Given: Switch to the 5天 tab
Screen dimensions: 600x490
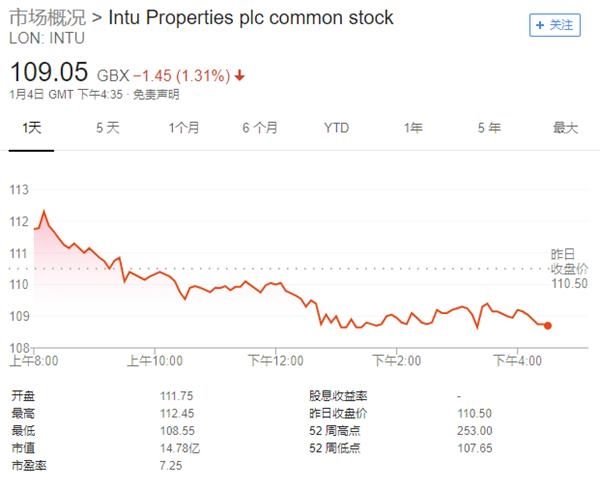Looking at the screenshot, I should pyautogui.click(x=107, y=127).
